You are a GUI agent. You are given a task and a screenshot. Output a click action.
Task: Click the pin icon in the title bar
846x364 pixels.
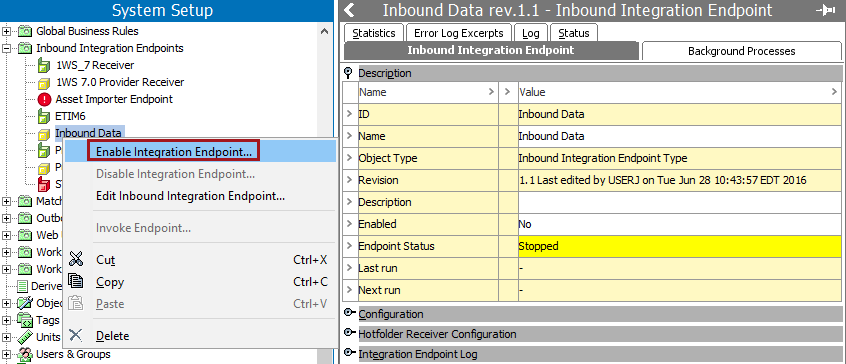(x=826, y=11)
